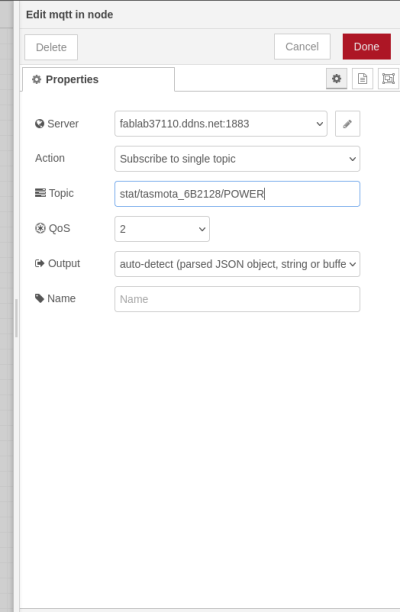Click the Cancel button
Viewport: 400px width, 612px height.
coord(302,47)
